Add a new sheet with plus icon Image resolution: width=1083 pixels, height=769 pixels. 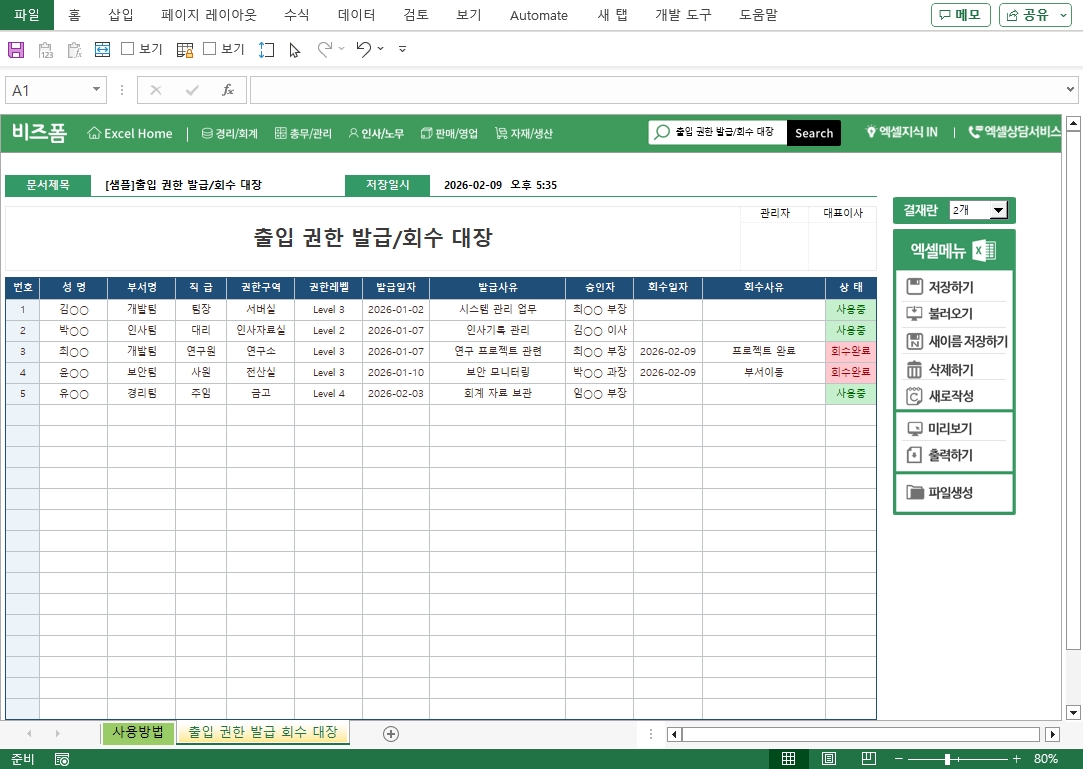click(x=391, y=734)
